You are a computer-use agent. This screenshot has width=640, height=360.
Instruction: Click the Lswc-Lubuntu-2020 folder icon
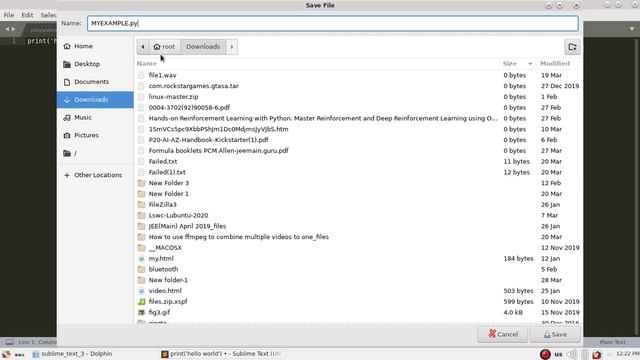click(141, 215)
